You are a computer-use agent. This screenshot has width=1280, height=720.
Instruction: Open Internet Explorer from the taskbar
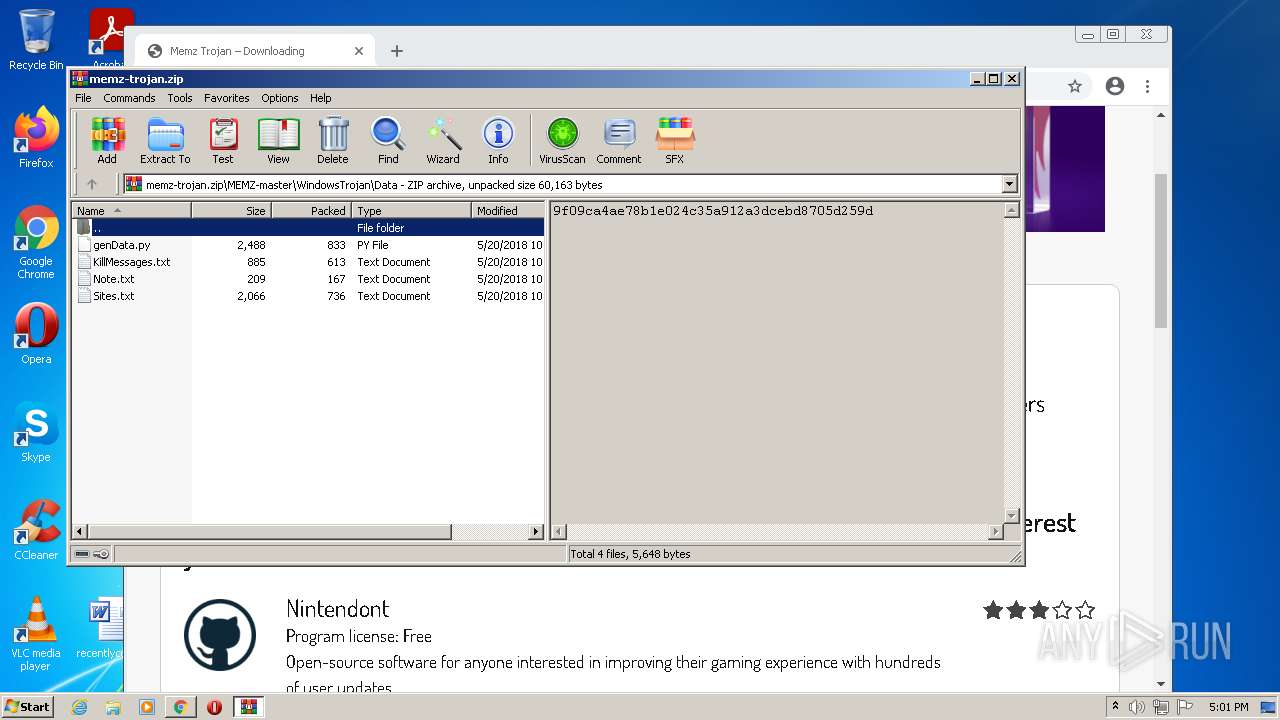click(x=79, y=707)
